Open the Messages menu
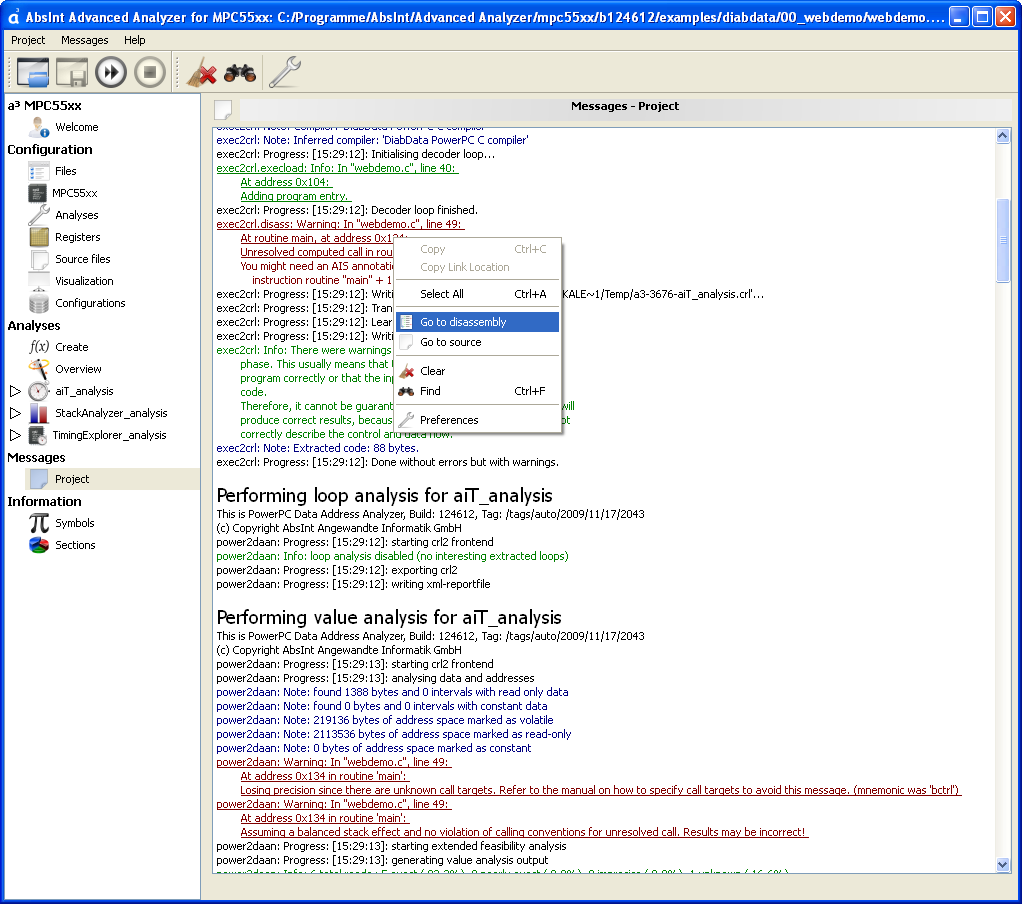 85,40
